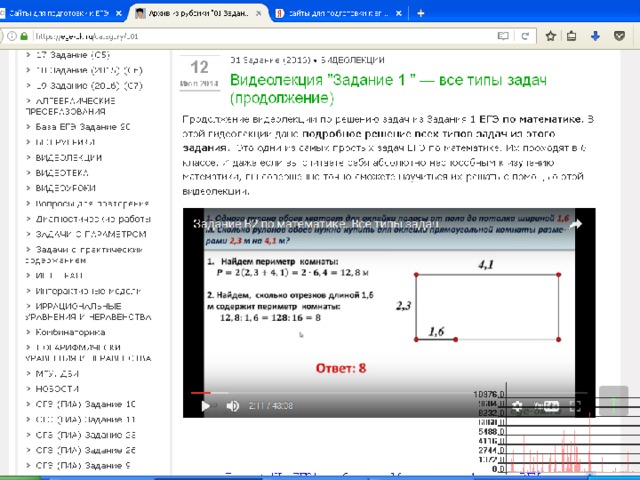Click the YouTube logo in video controls
Image resolution: width=640 pixels, height=480 pixels.
(548, 406)
